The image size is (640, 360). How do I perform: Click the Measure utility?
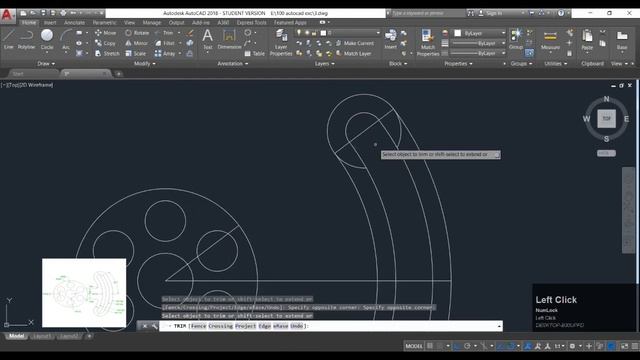click(550, 39)
